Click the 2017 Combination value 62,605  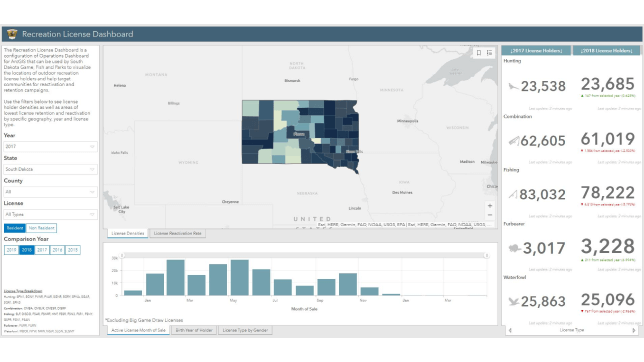[x=543, y=141]
